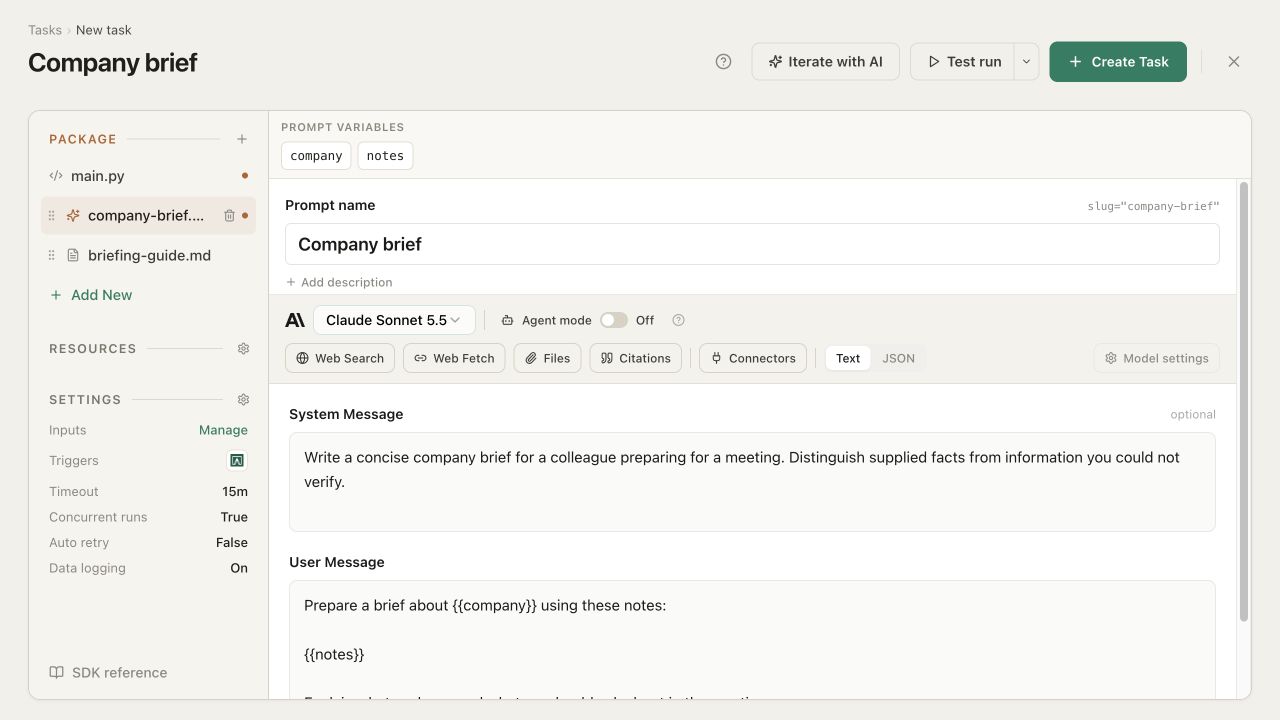Click the Prompt name input field

pos(752,244)
